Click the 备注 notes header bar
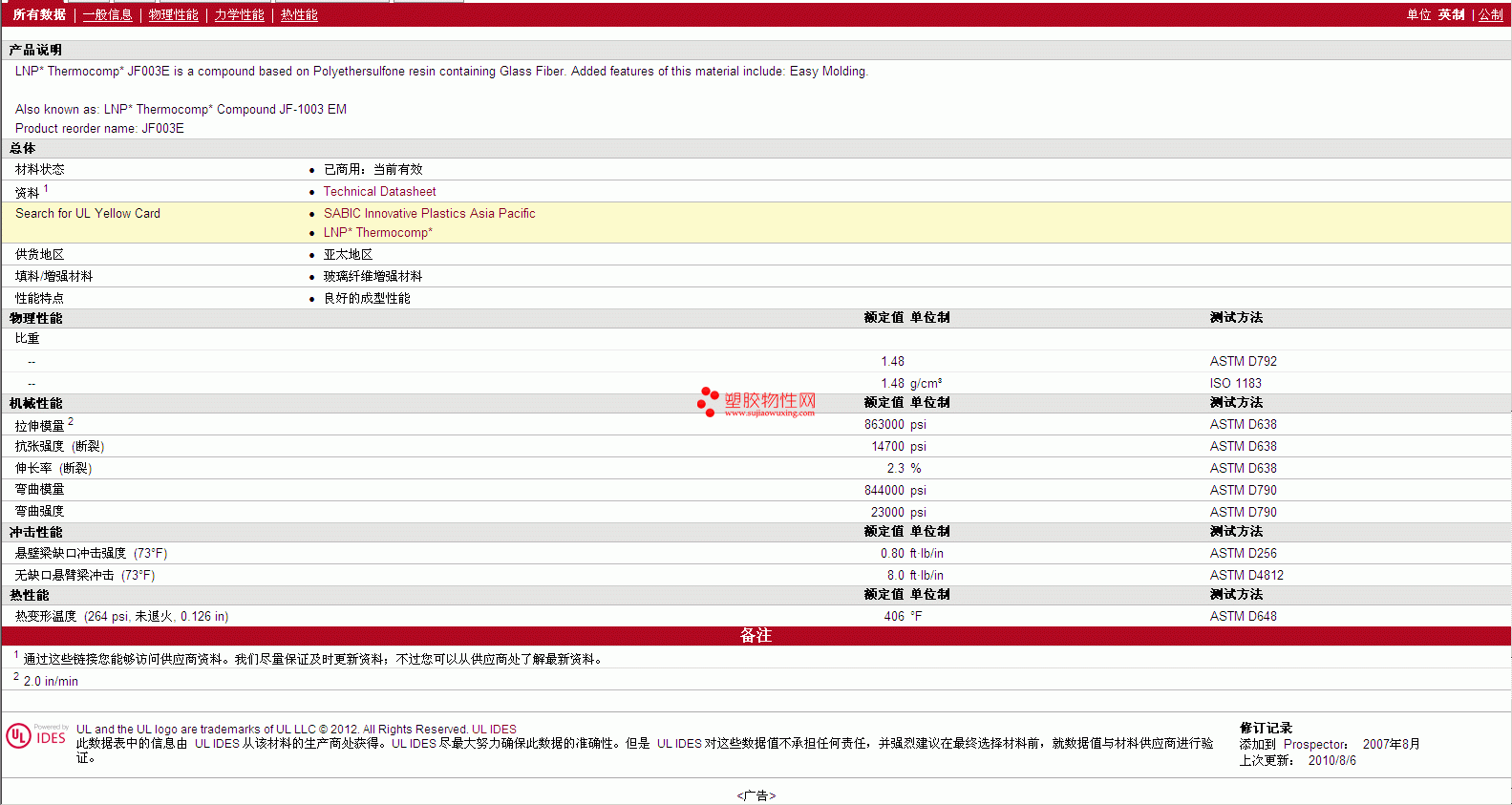Screen dimensions: 1512x805 [x=756, y=636]
